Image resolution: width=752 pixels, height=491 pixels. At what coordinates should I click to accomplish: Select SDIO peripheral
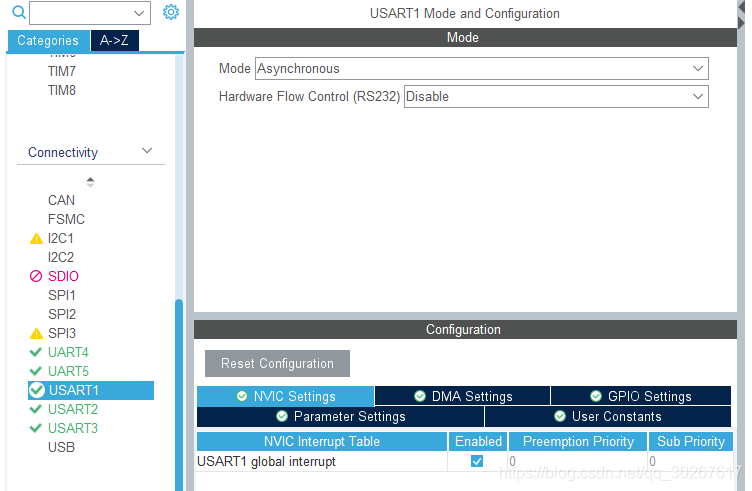point(63,276)
